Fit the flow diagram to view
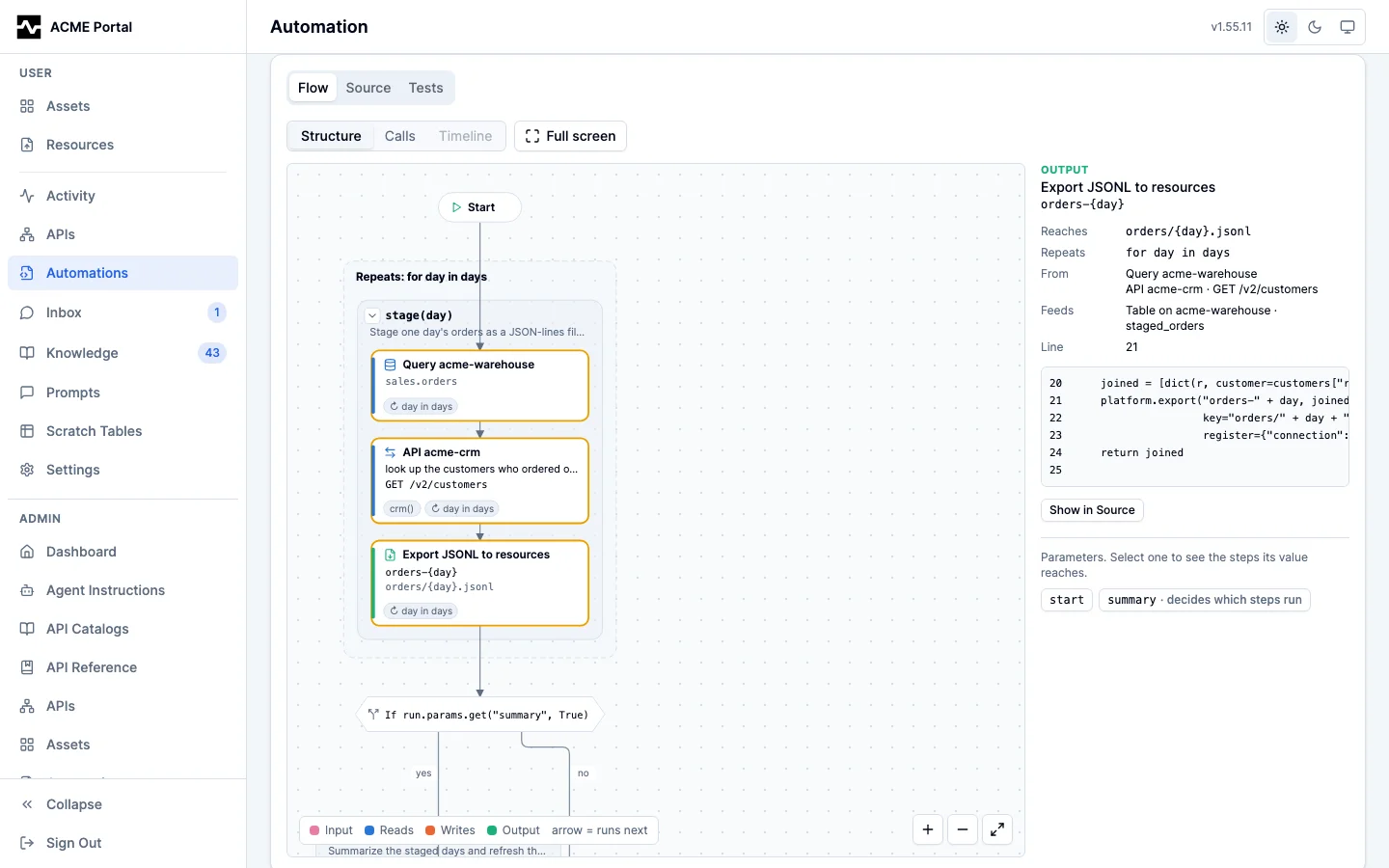This screenshot has width=1389, height=868. [997, 829]
